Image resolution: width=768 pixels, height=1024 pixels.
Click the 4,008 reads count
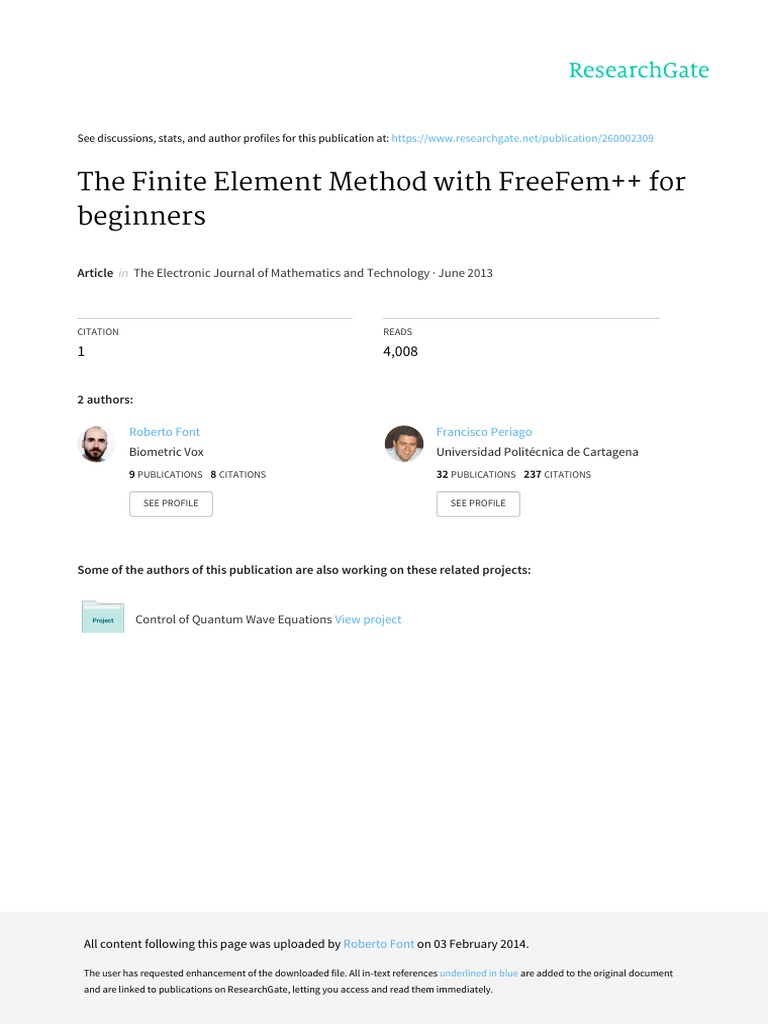pos(400,351)
